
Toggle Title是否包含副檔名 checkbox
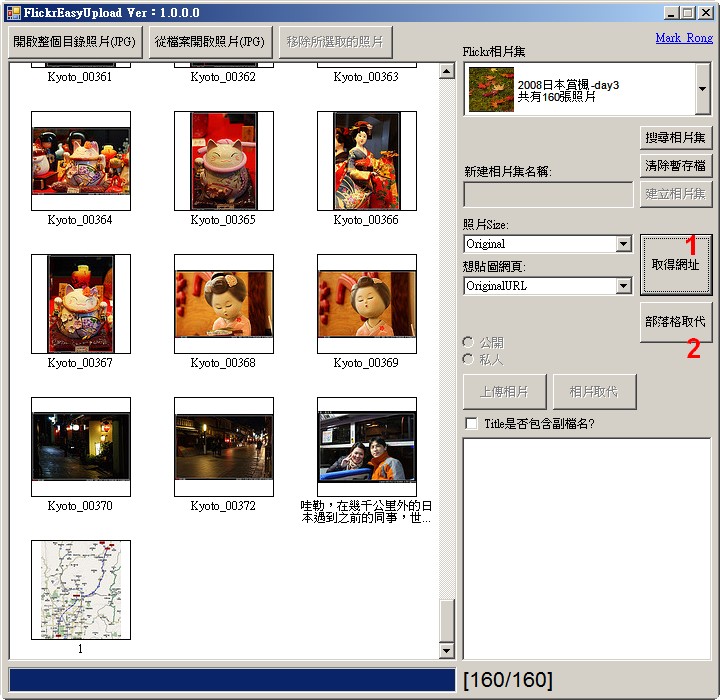pos(472,423)
